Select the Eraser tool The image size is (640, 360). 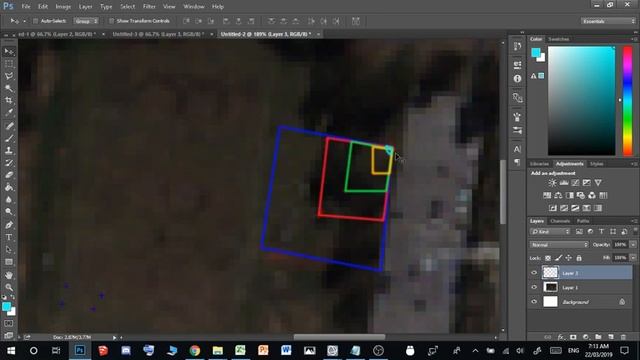click(x=9, y=175)
